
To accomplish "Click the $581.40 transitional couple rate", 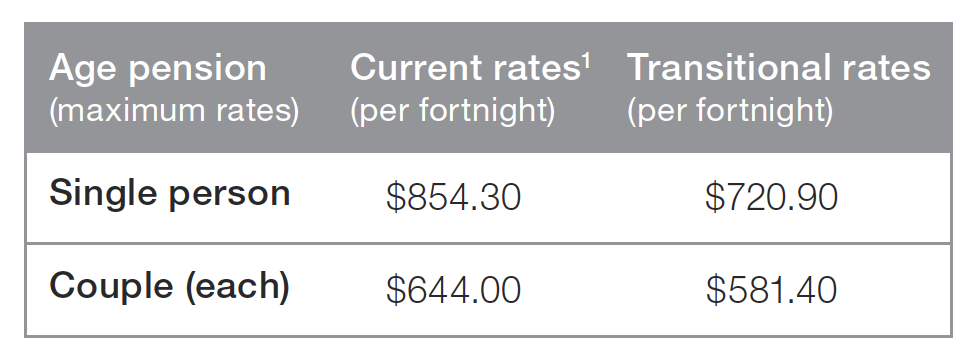I will (x=771, y=290).
